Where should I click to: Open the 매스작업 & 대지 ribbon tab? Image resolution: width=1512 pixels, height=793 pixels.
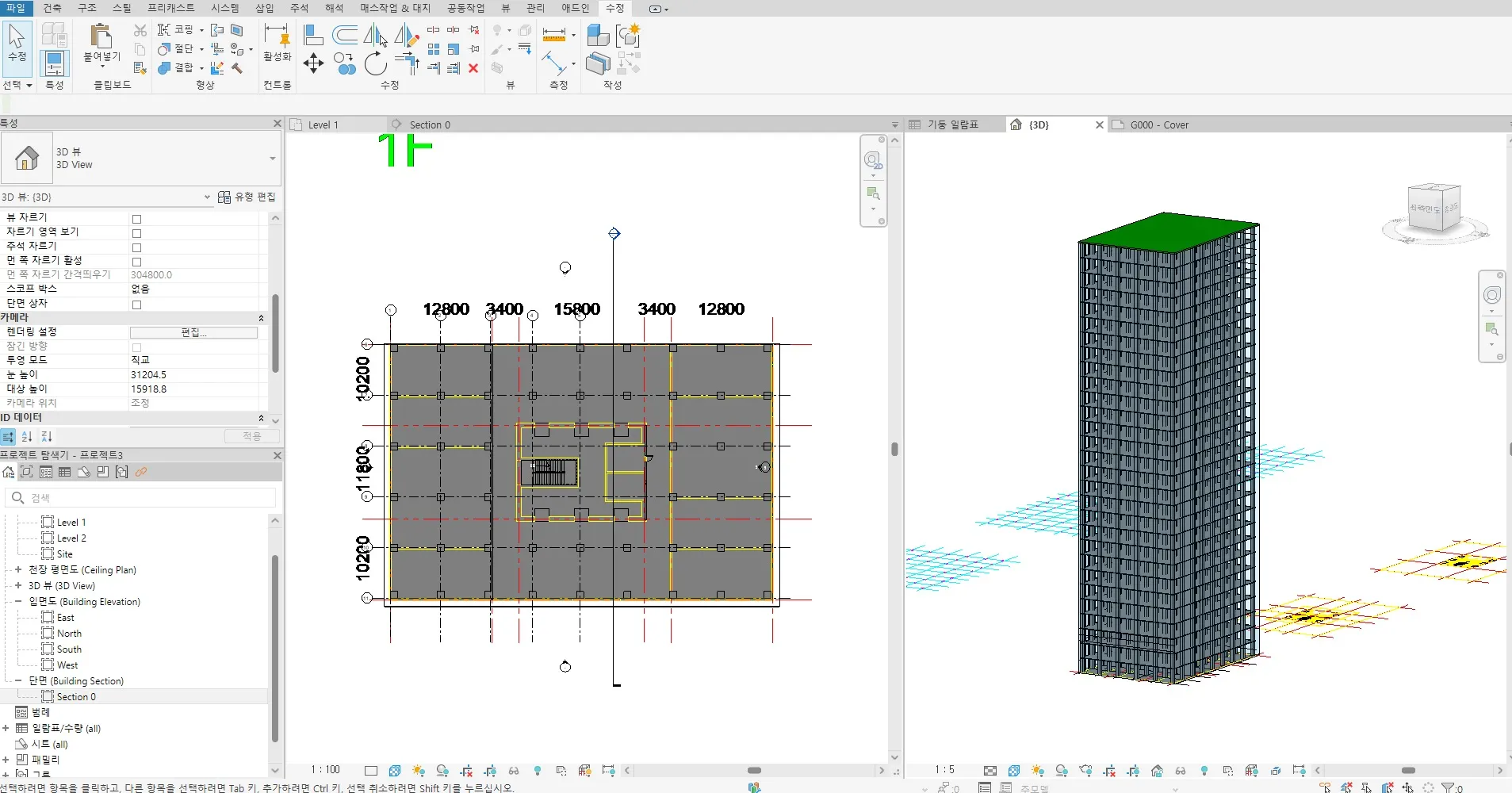click(395, 8)
